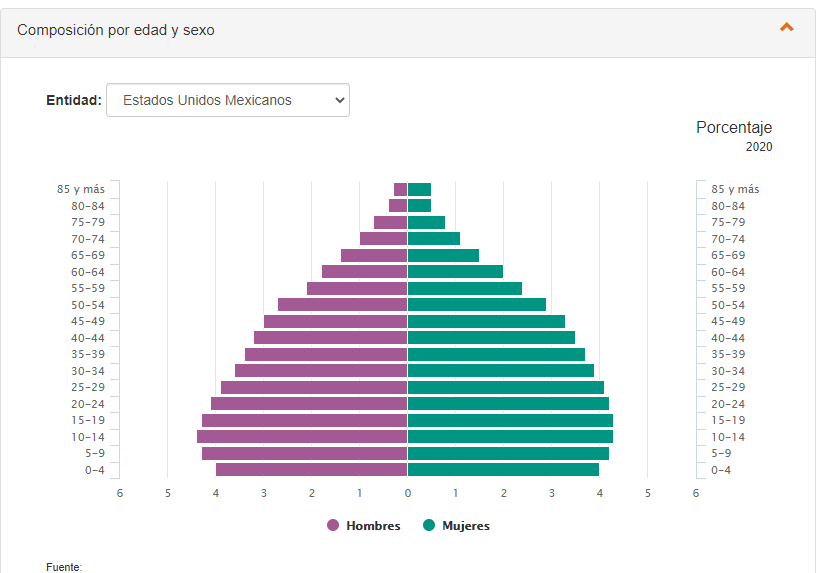This screenshot has width=833, height=573.
Task: Toggle the Mujeres legend green circle
Action: point(429,526)
